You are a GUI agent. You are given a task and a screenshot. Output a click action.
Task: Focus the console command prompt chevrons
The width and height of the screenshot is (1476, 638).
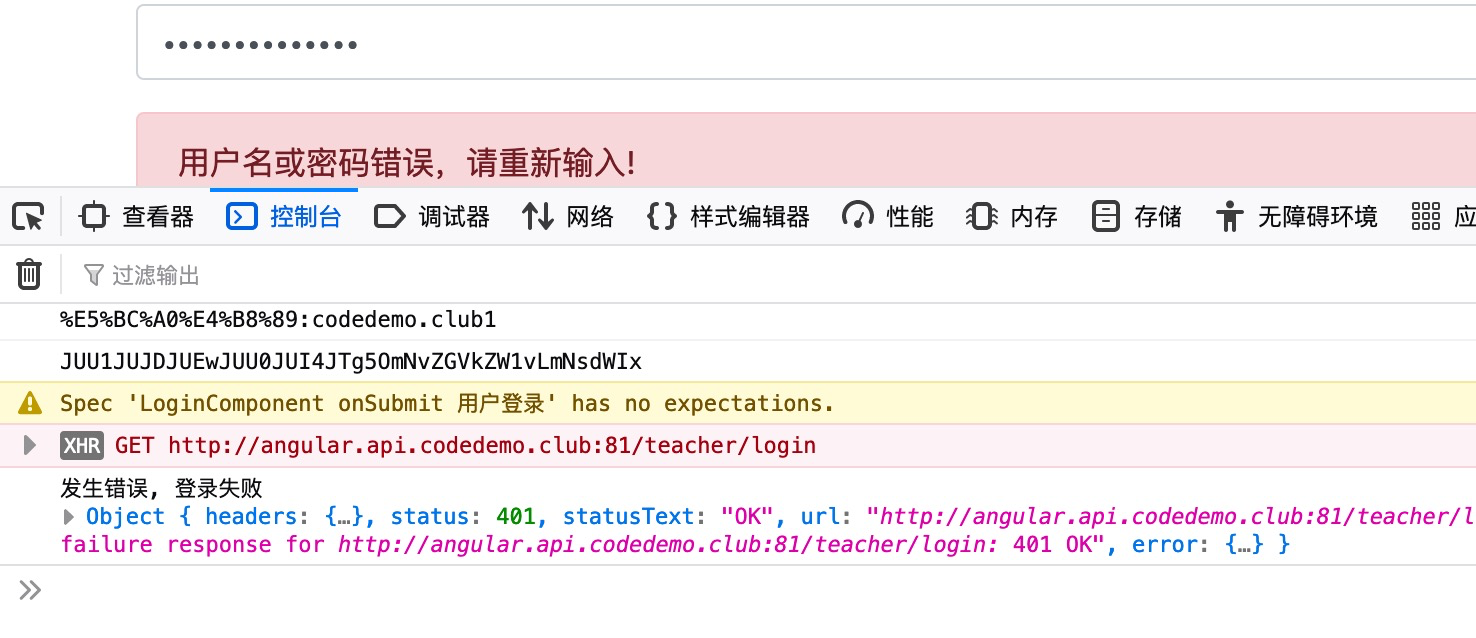click(x=30, y=590)
